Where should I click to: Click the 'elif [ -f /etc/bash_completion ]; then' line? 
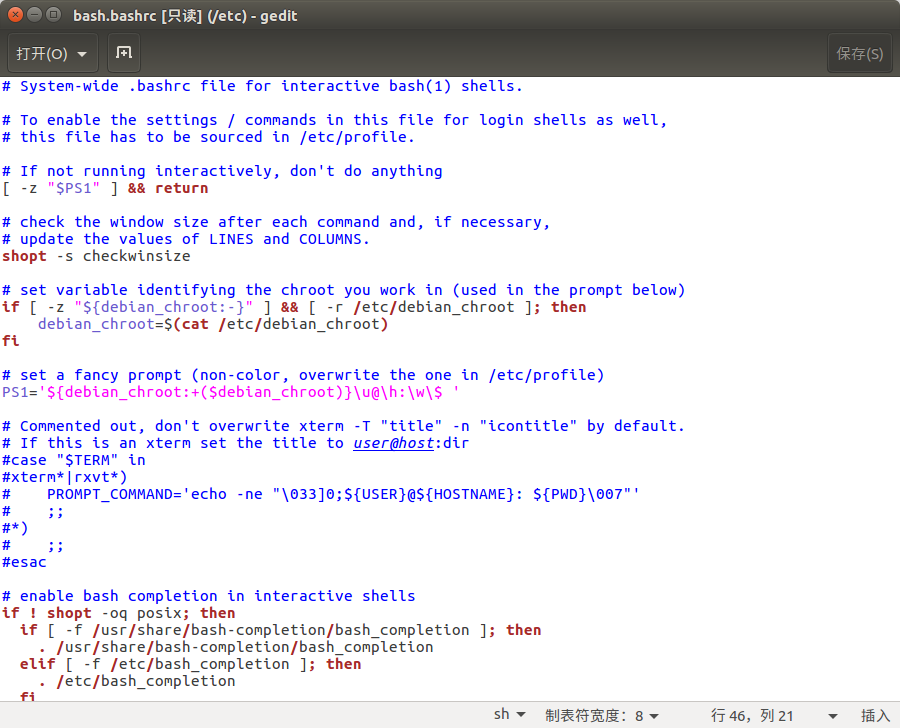click(191, 664)
